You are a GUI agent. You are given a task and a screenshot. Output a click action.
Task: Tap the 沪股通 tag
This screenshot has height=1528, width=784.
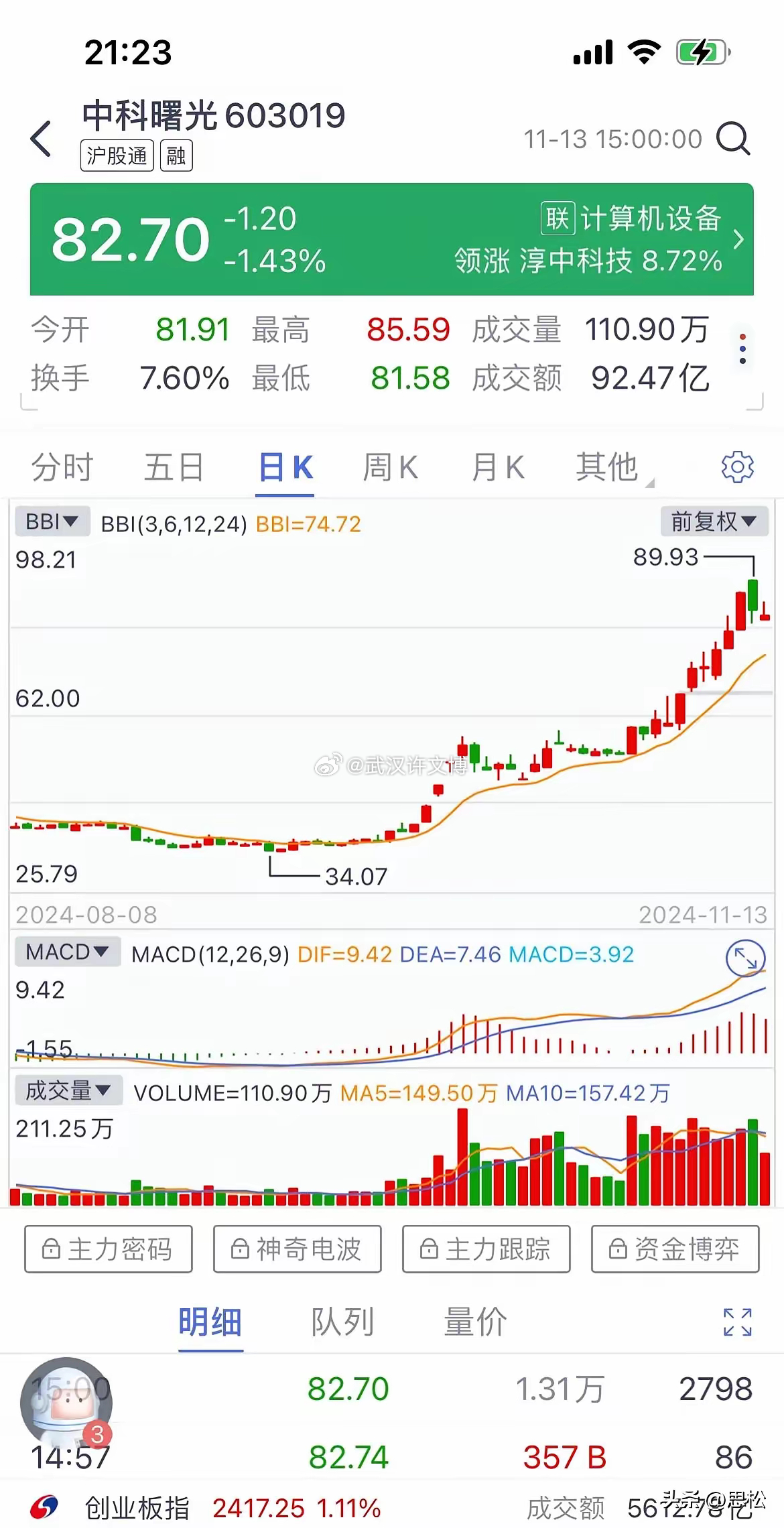117,155
